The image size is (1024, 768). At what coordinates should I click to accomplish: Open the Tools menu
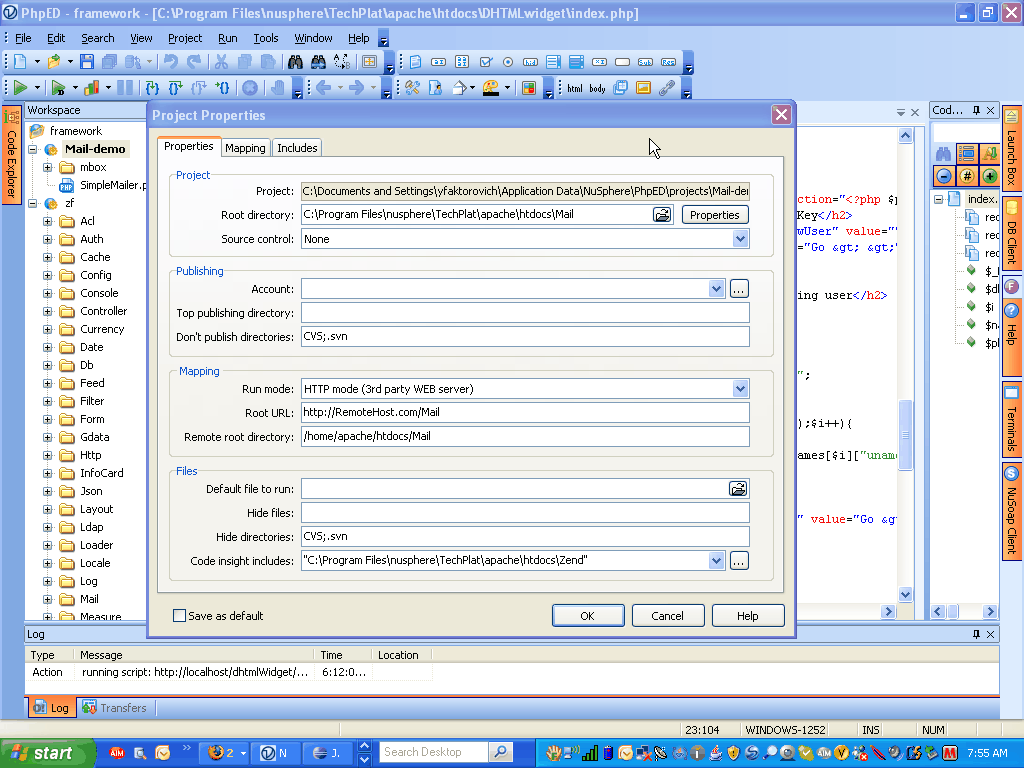(x=266, y=38)
